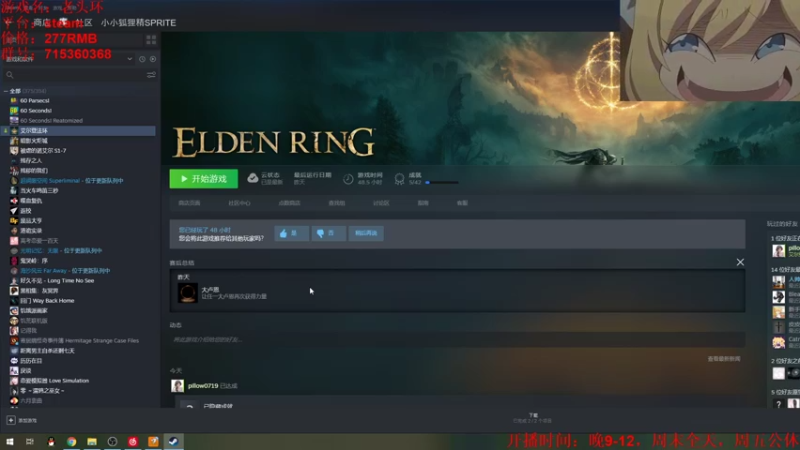Open pillow0719 avatar in activity feed
This screenshot has width=800, height=450.
(177, 386)
